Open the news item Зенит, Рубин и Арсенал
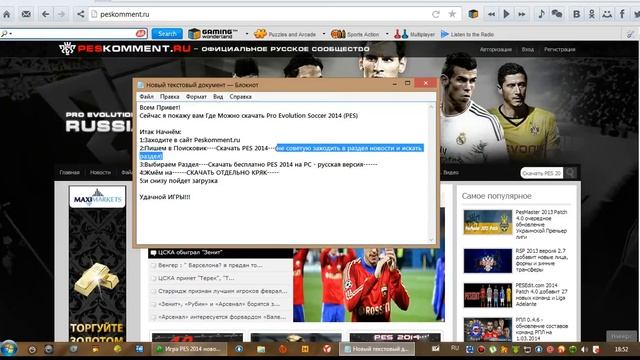640x360 pixels. point(218,304)
